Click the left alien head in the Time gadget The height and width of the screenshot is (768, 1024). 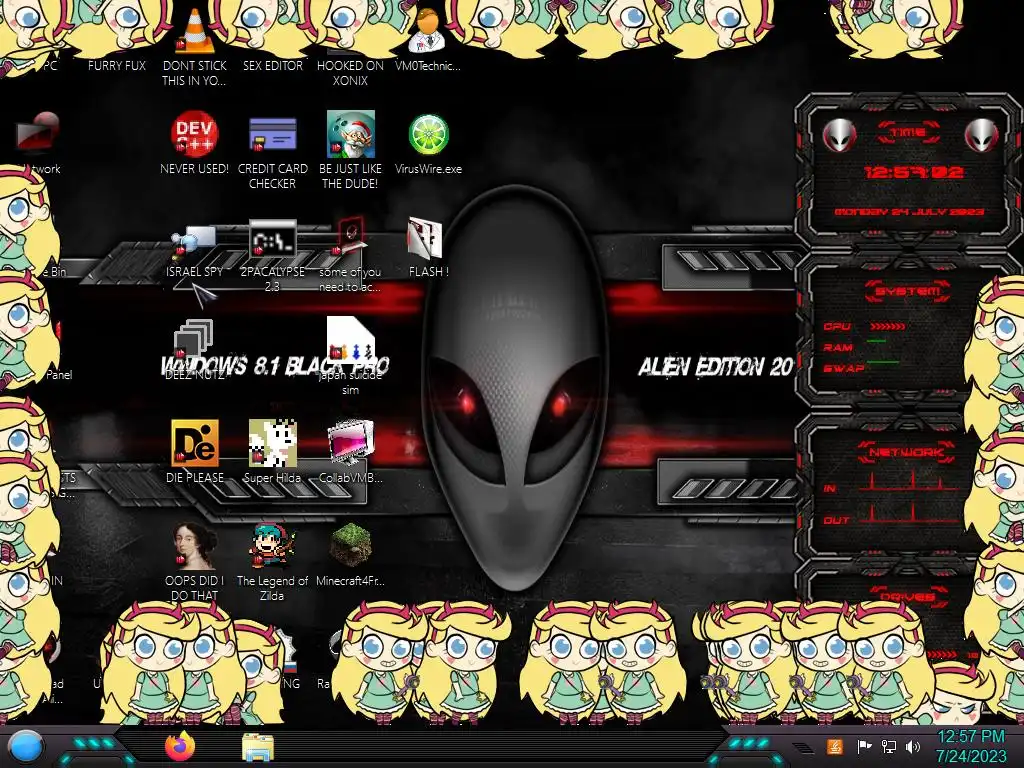point(839,136)
